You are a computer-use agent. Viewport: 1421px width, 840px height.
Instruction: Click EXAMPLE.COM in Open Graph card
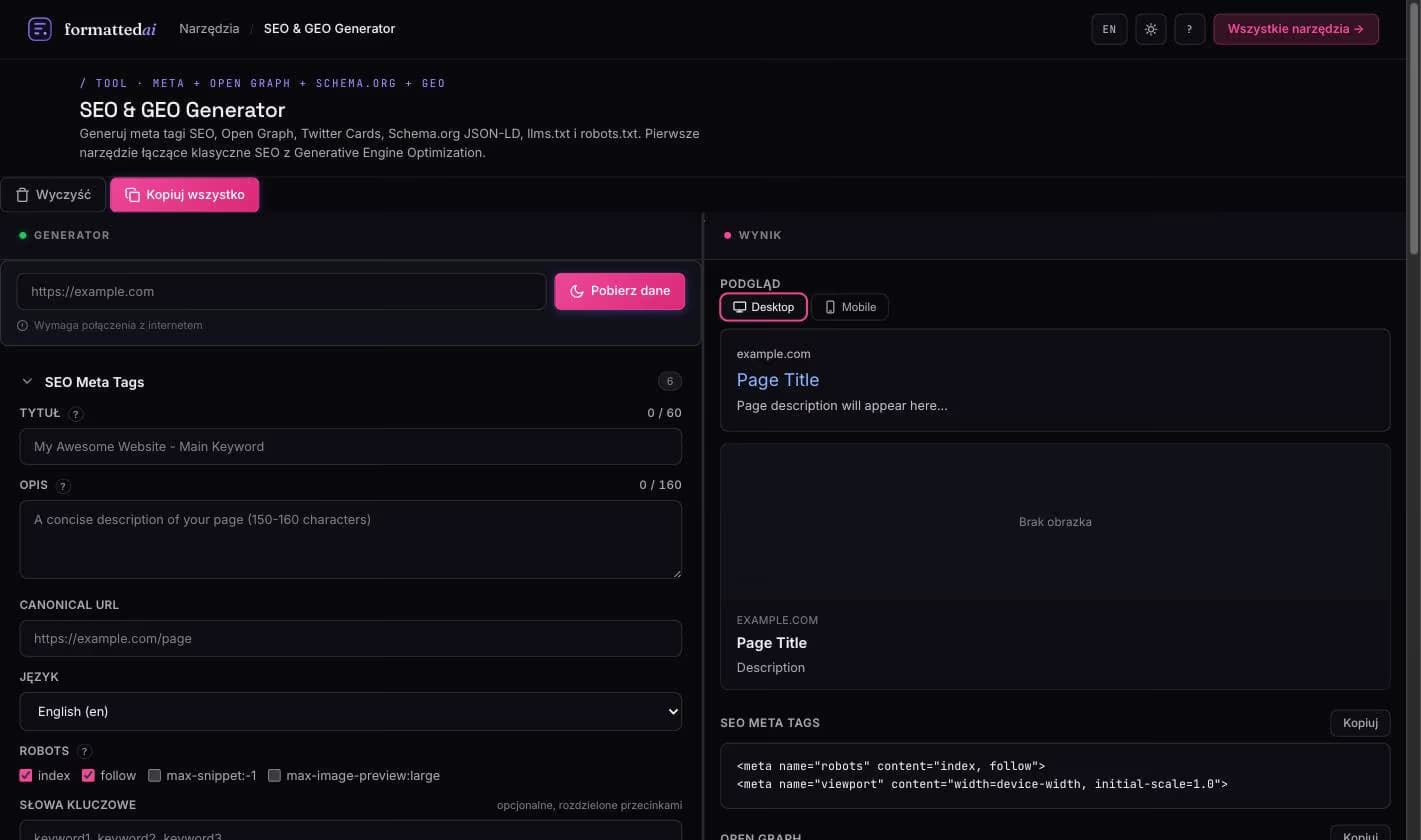(777, 620)
